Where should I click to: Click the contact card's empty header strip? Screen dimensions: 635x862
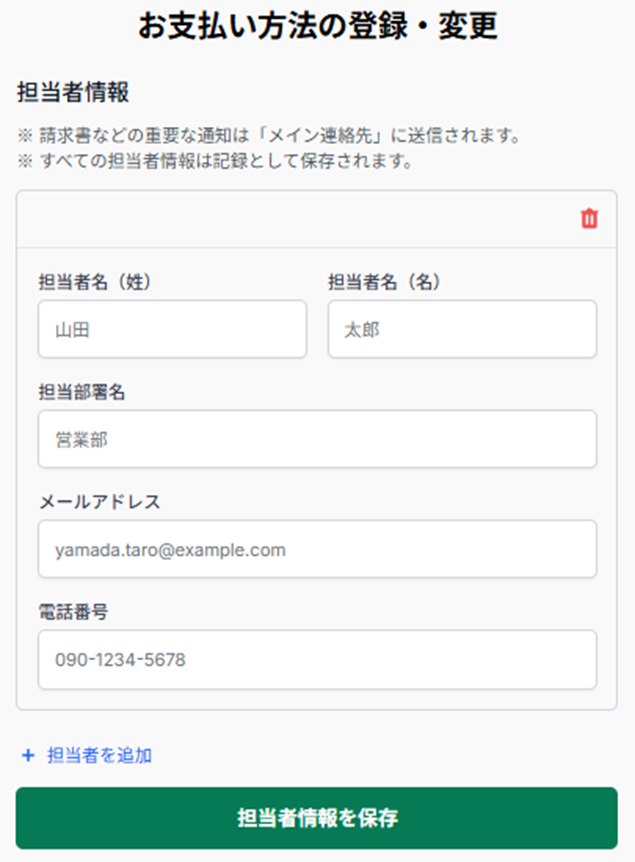[x=300, y=218]
